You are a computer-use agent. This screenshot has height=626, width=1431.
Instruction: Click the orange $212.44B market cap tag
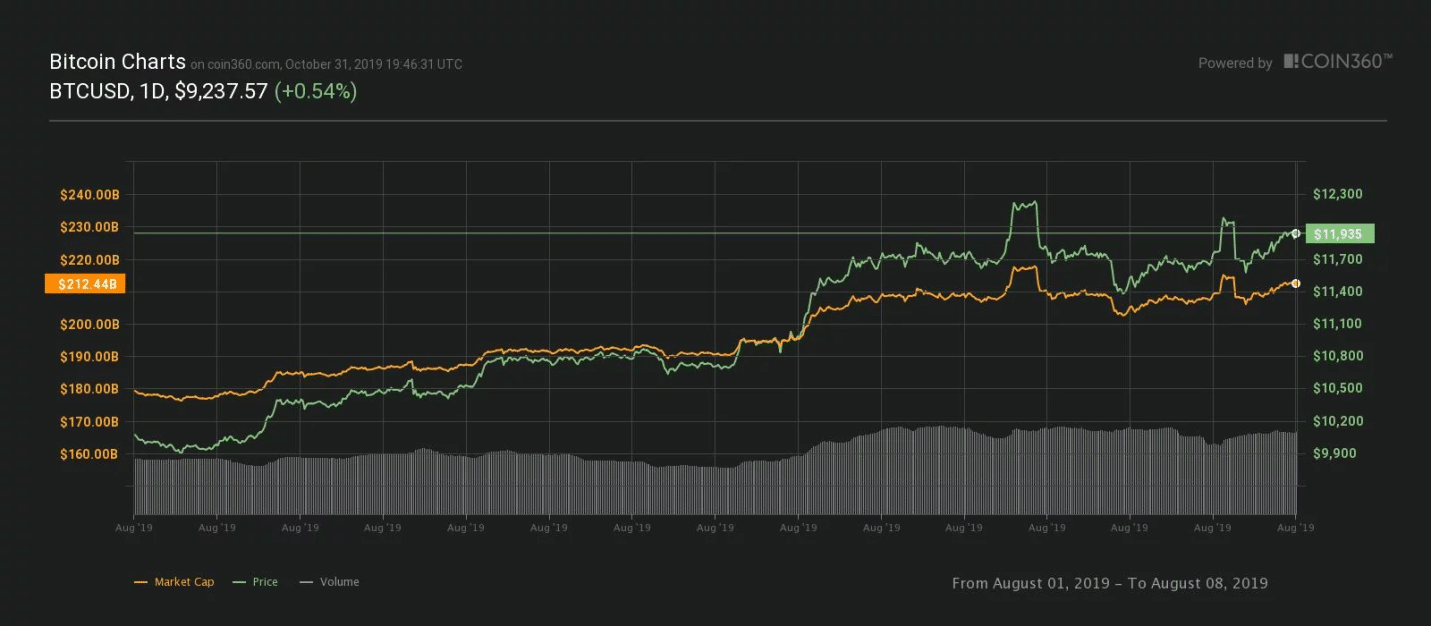85,284
